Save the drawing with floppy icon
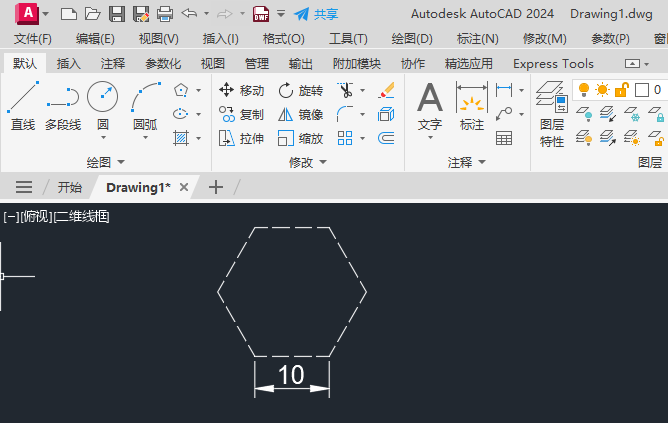Image resolution: width=668 pixels, height=423 pixels. [117, 14]
